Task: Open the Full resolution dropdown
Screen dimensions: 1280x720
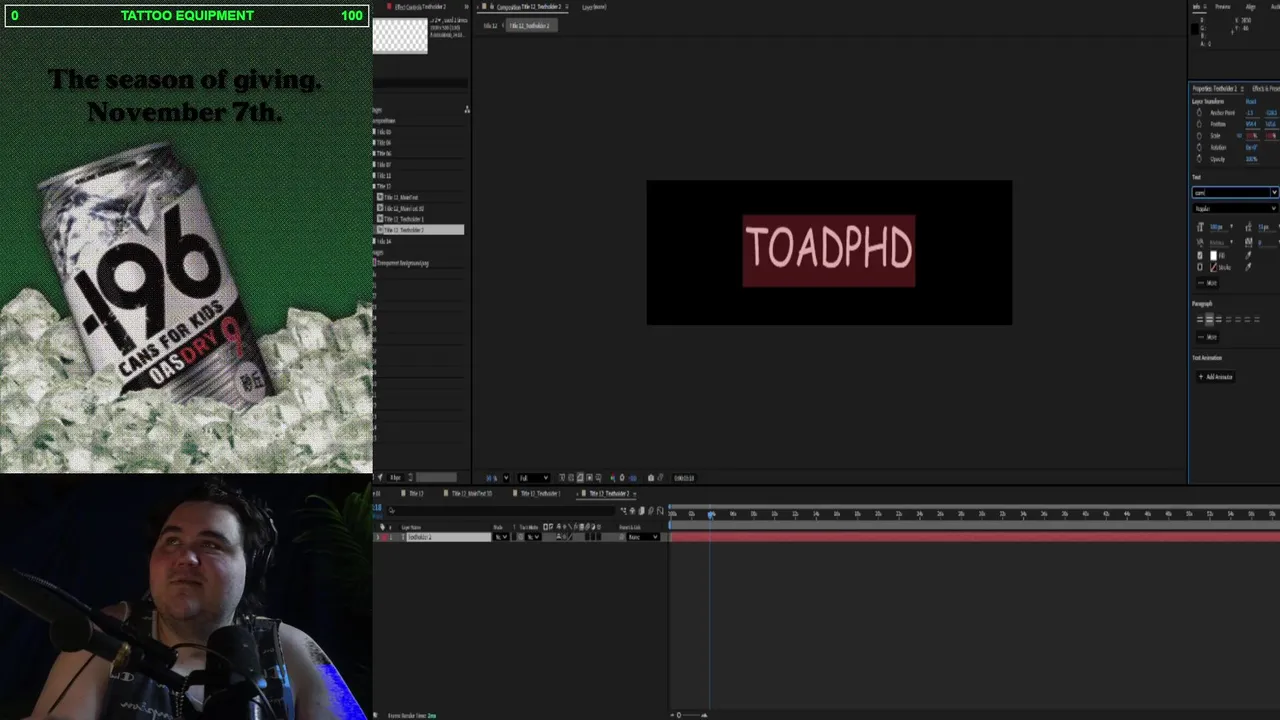Action: (x=533, y=478)
